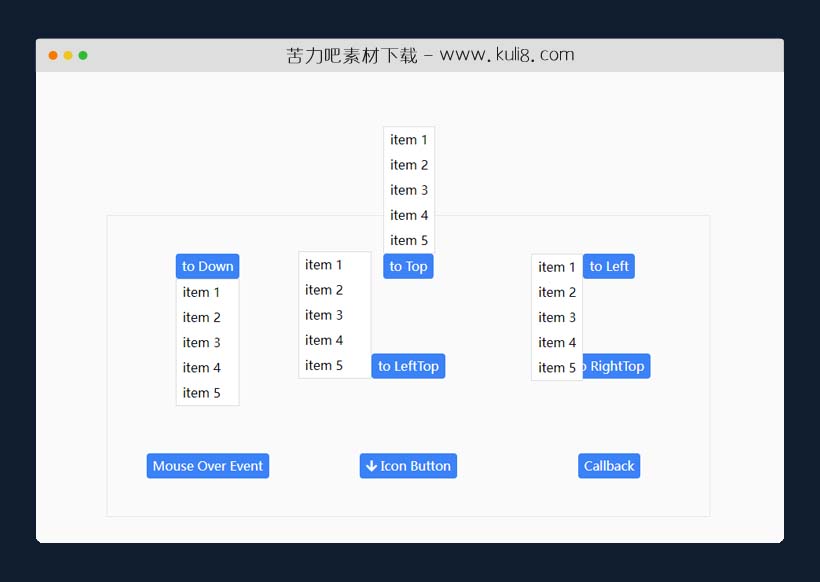Viewport: 820px width, 582px height.
Task: Select item 1 in menu left of "to LeftTop"
Action: pos(324,265)
